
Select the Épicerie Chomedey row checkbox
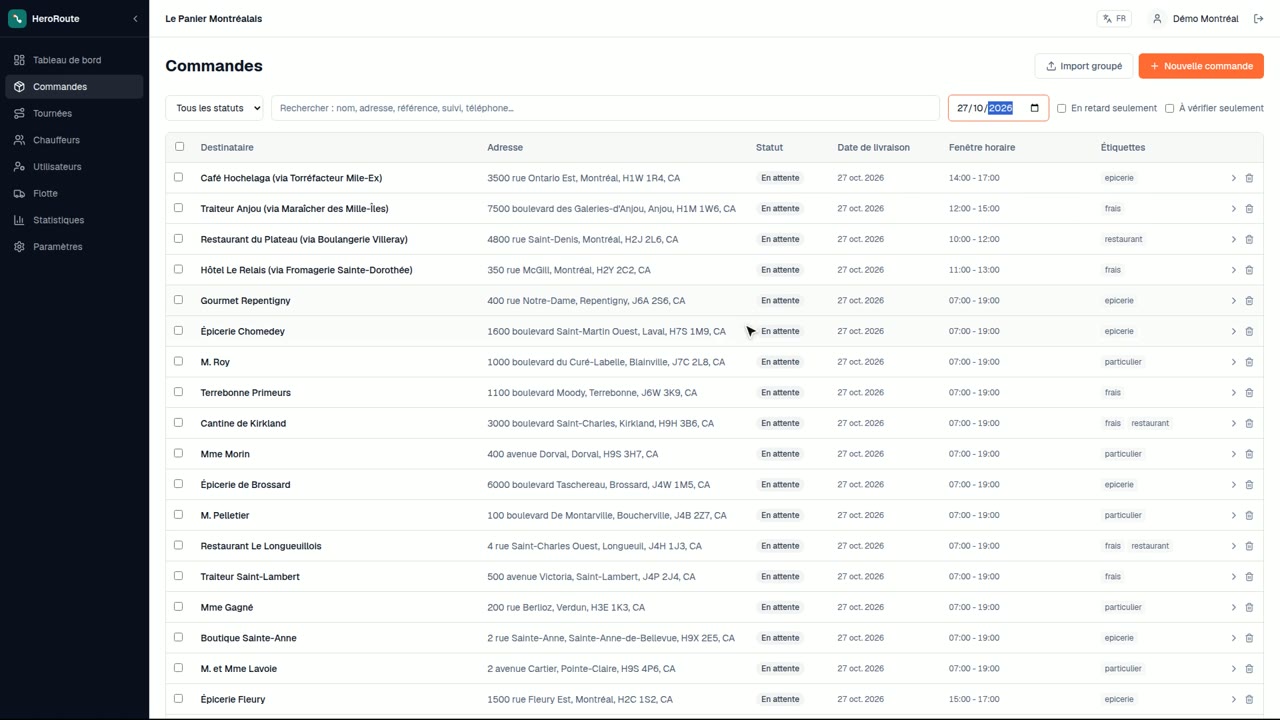pos(179,331)
